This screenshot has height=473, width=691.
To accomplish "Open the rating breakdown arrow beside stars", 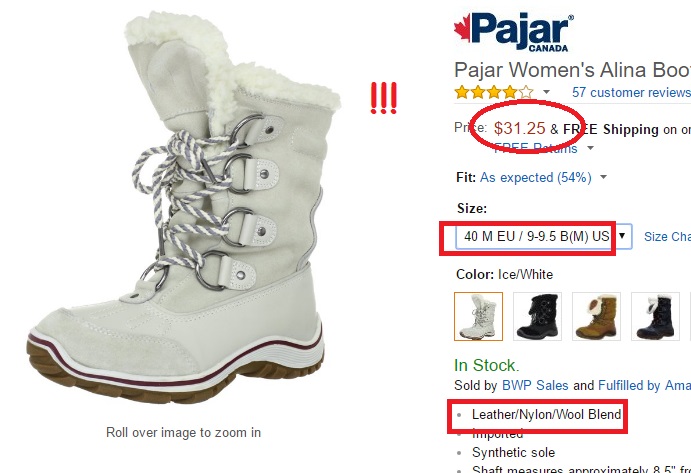I will click(546, 92).
